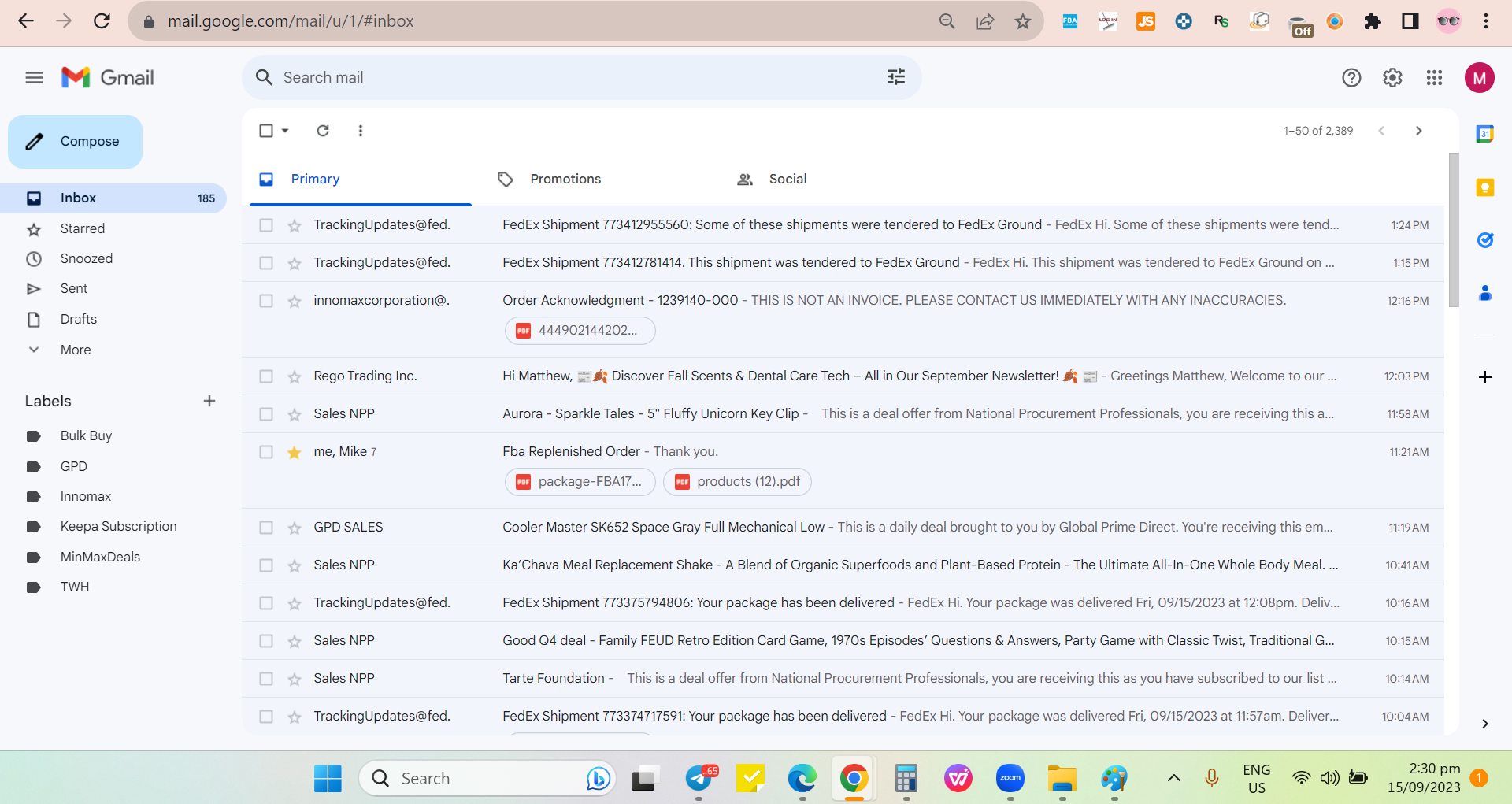Open the Snoozed folder
The image size is (1512, 804).
87,258
